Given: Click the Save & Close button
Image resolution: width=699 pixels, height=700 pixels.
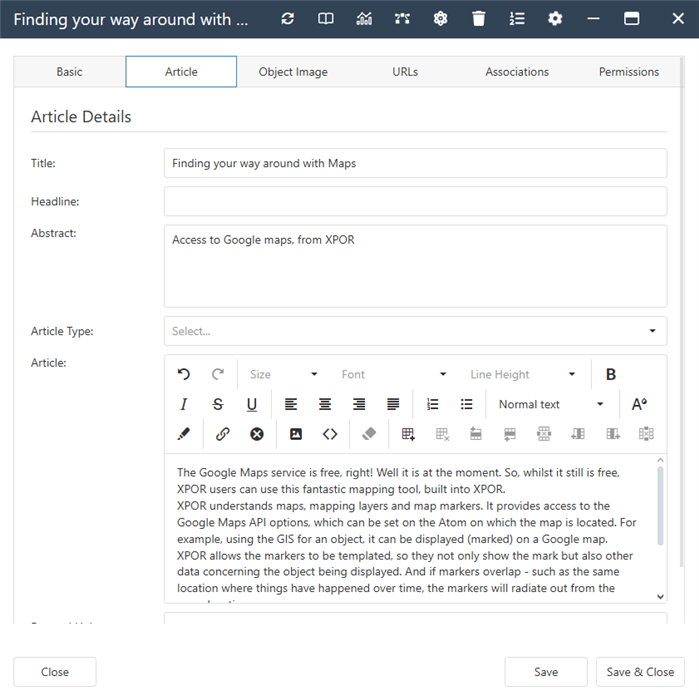Looking at the screenshot, I should click(640, 672).
